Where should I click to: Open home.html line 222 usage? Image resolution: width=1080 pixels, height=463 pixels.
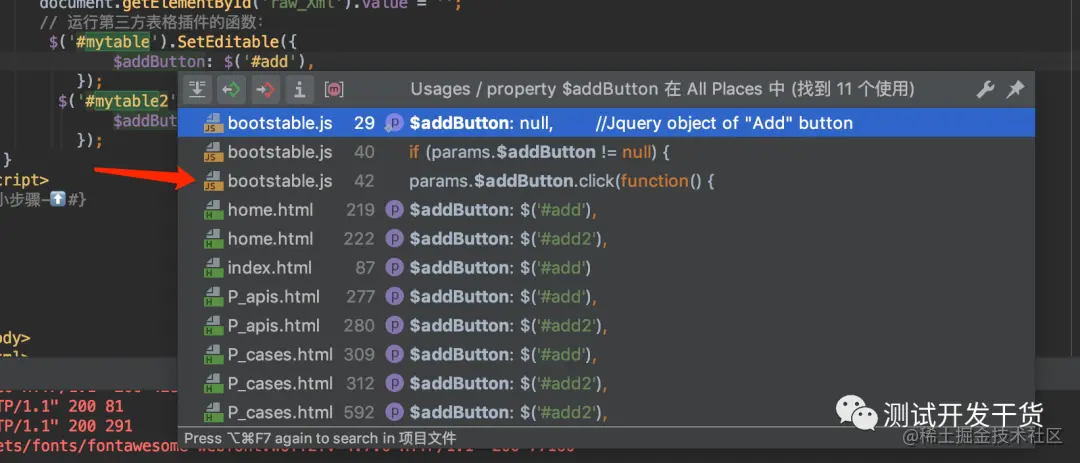pos(606,239)
